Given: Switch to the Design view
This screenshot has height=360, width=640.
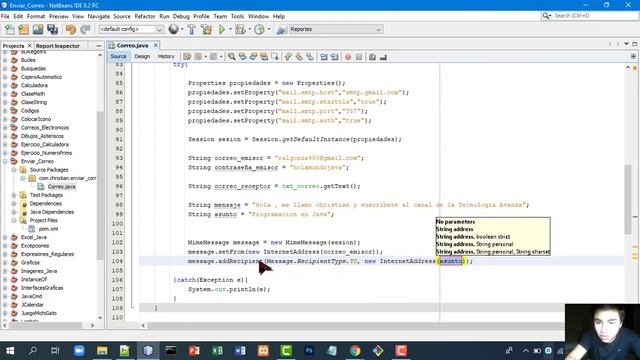Looking at the screenshot, I should point(142,57).
